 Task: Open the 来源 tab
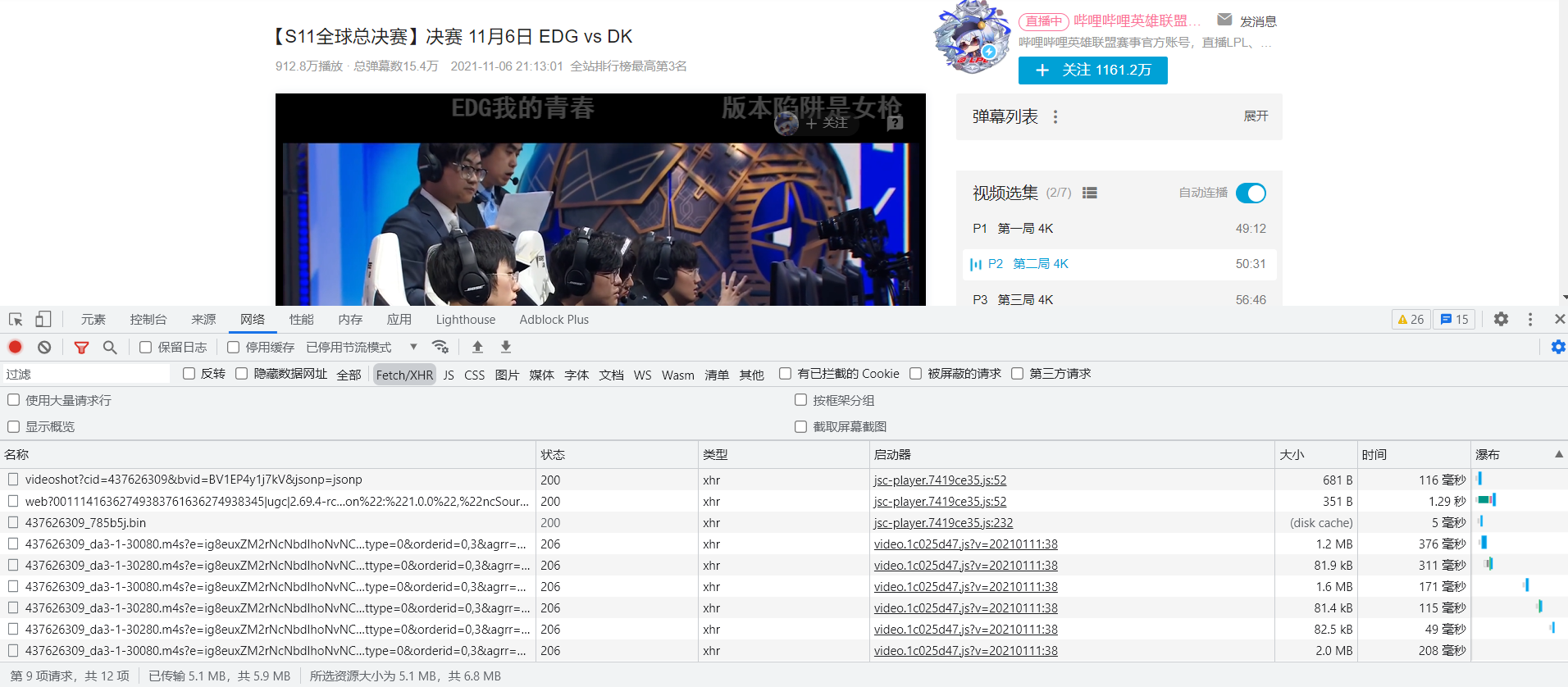[203, 320]
